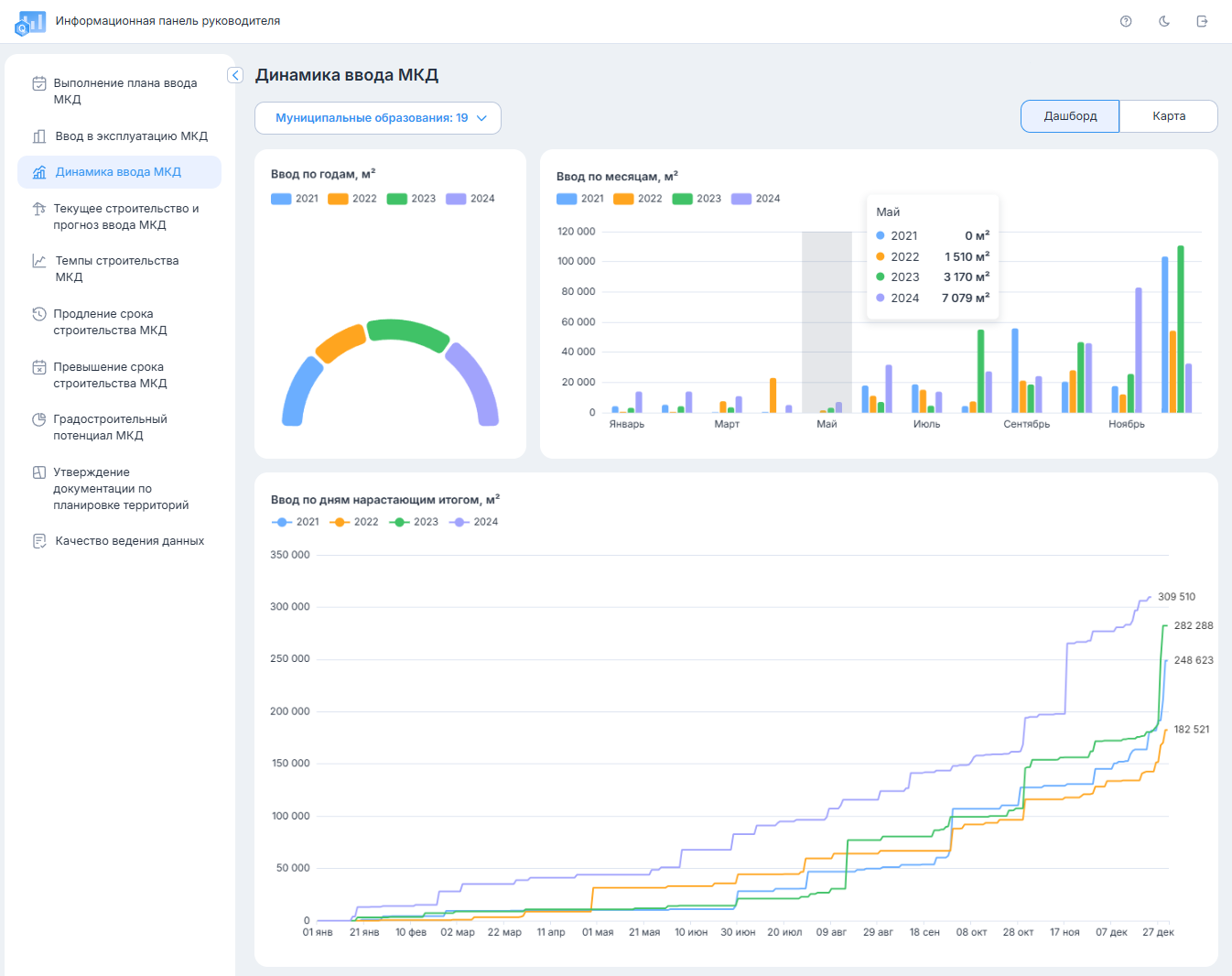The image size is (1232, 976).
Task: Open Темпы строительства МКД page
Action: point(119,269)
